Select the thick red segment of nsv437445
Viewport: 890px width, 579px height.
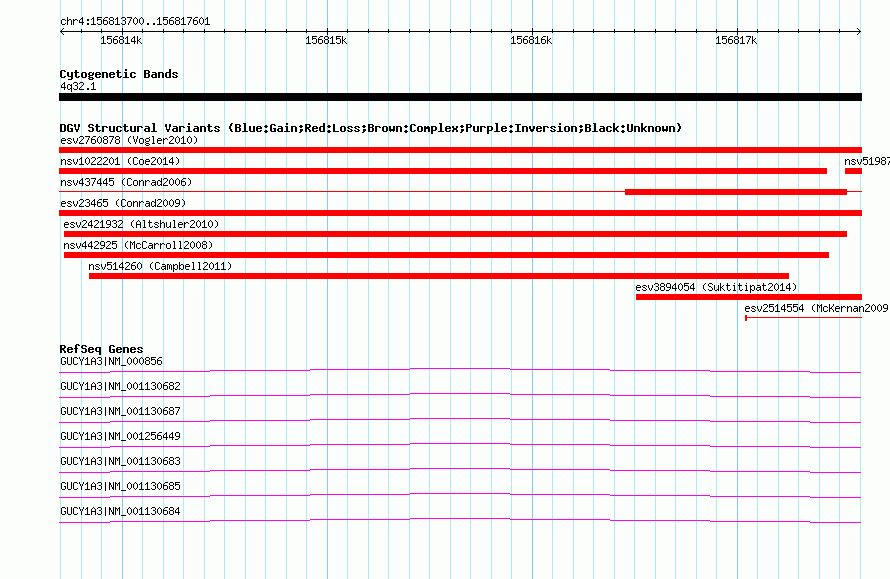(x=736, y=192)
